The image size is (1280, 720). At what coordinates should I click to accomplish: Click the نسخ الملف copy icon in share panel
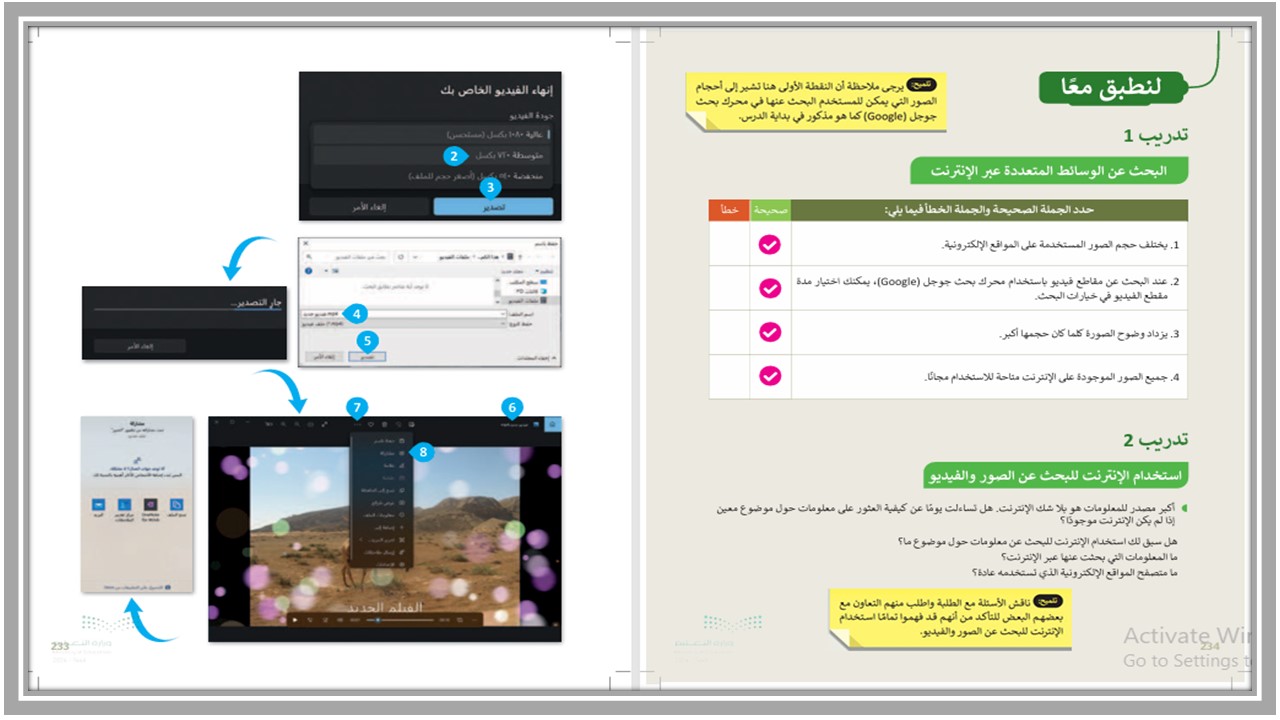click(177, 504)
